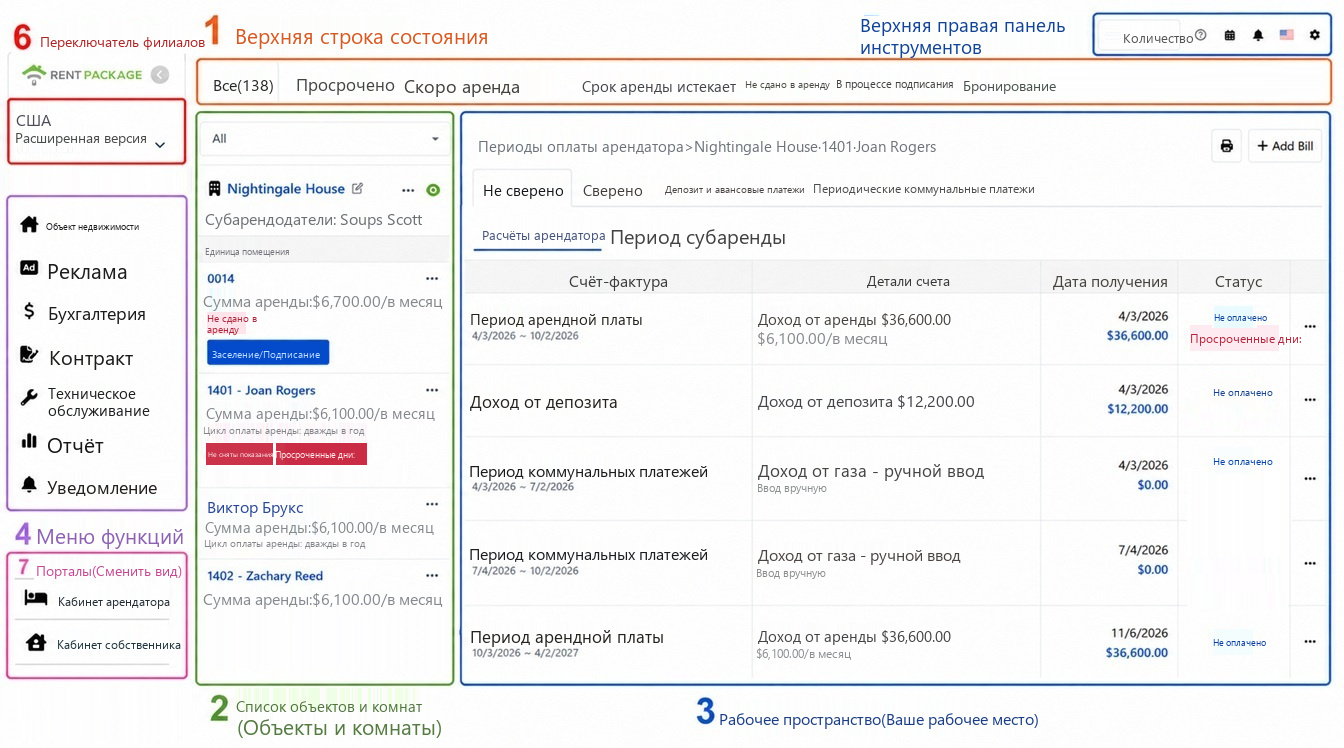Click the Заселение/Подписание button on unit 0014
This screenshot has height=748, width=1344.
[268, 353]
